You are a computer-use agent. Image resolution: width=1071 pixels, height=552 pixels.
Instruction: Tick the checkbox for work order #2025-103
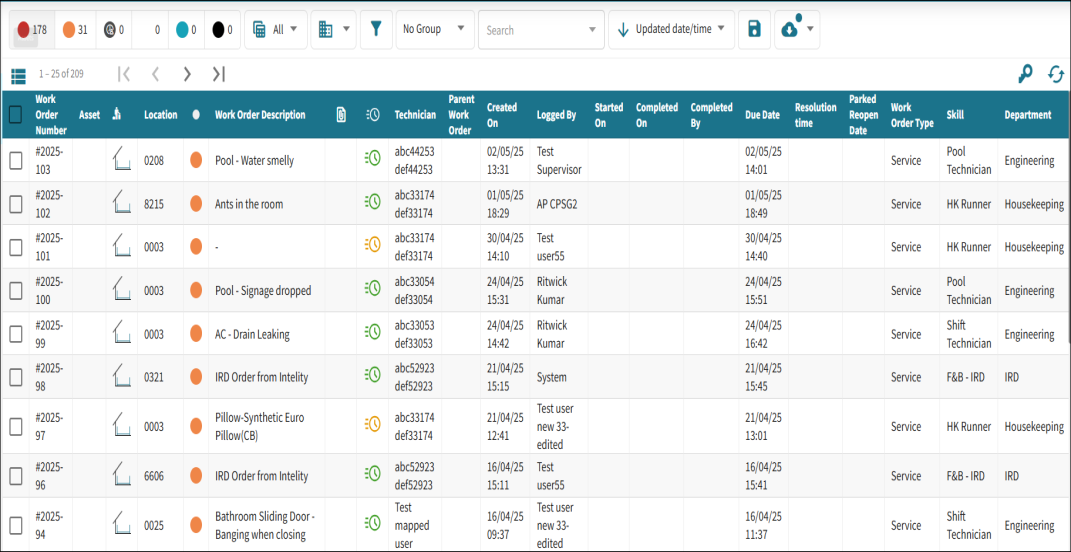[x=15, y=161]
